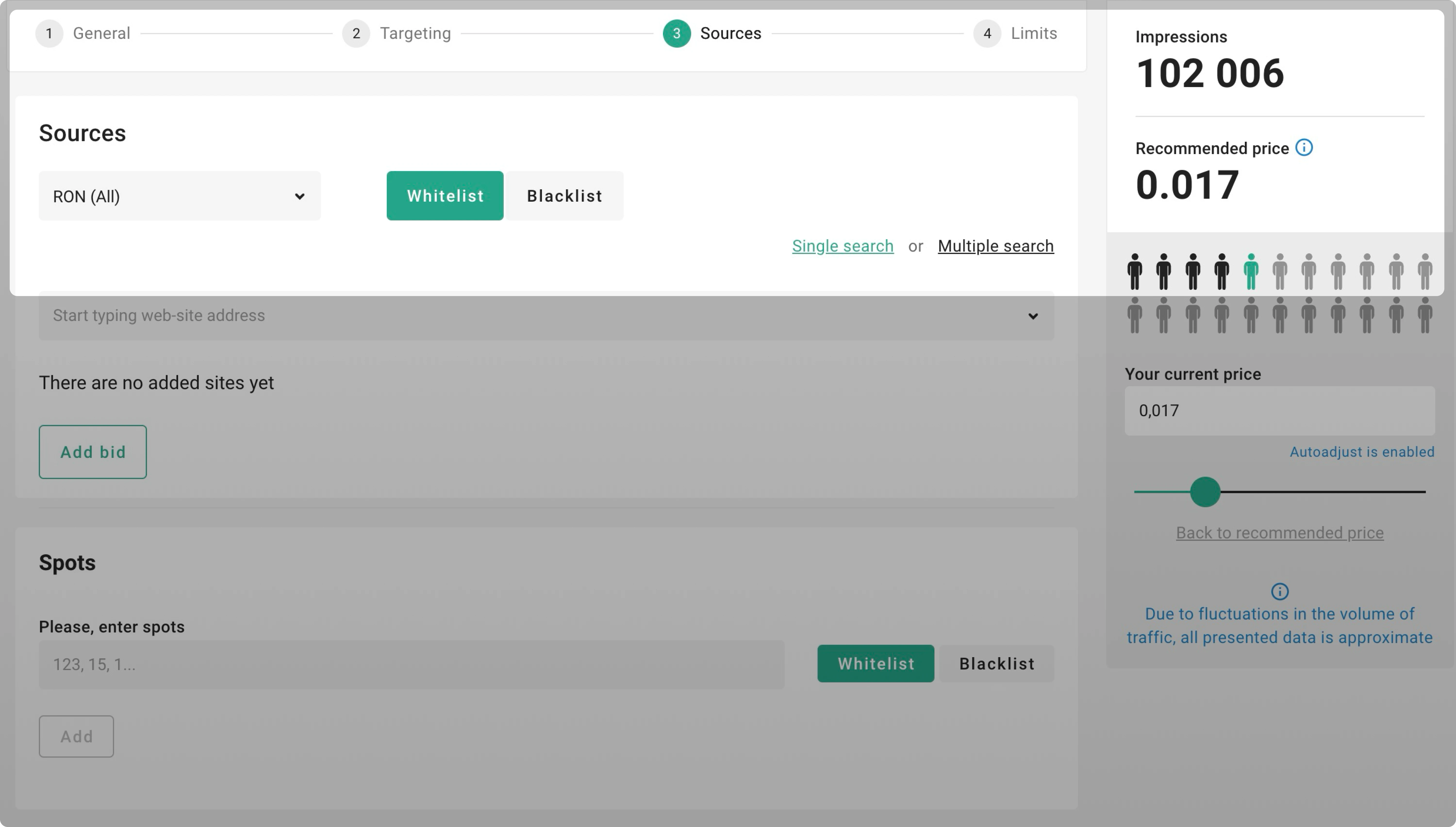
Task: Click the green person icon in audience row
Action: pos(1250,272)
